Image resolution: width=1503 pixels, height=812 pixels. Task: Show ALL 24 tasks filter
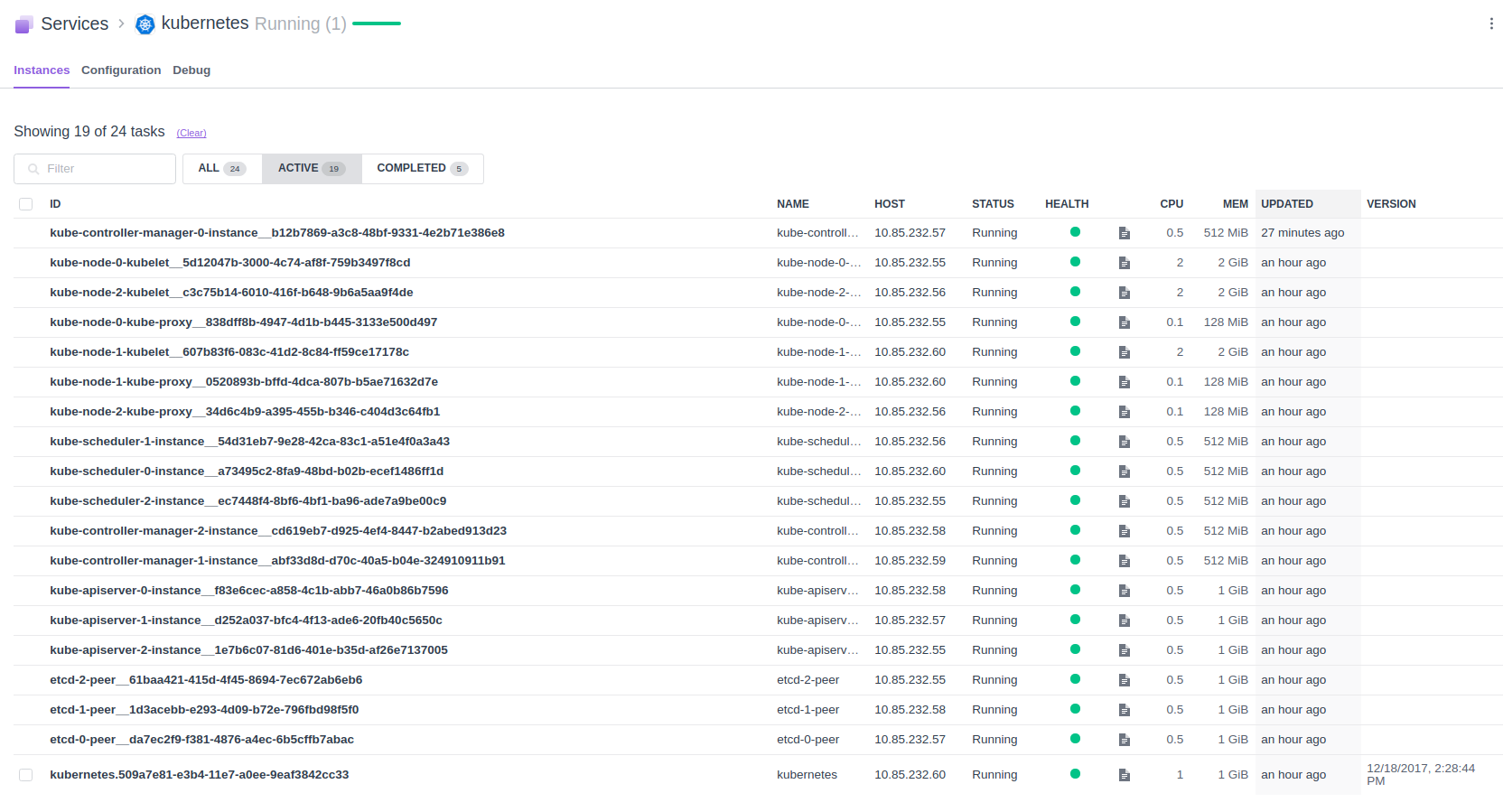point(222,169)
